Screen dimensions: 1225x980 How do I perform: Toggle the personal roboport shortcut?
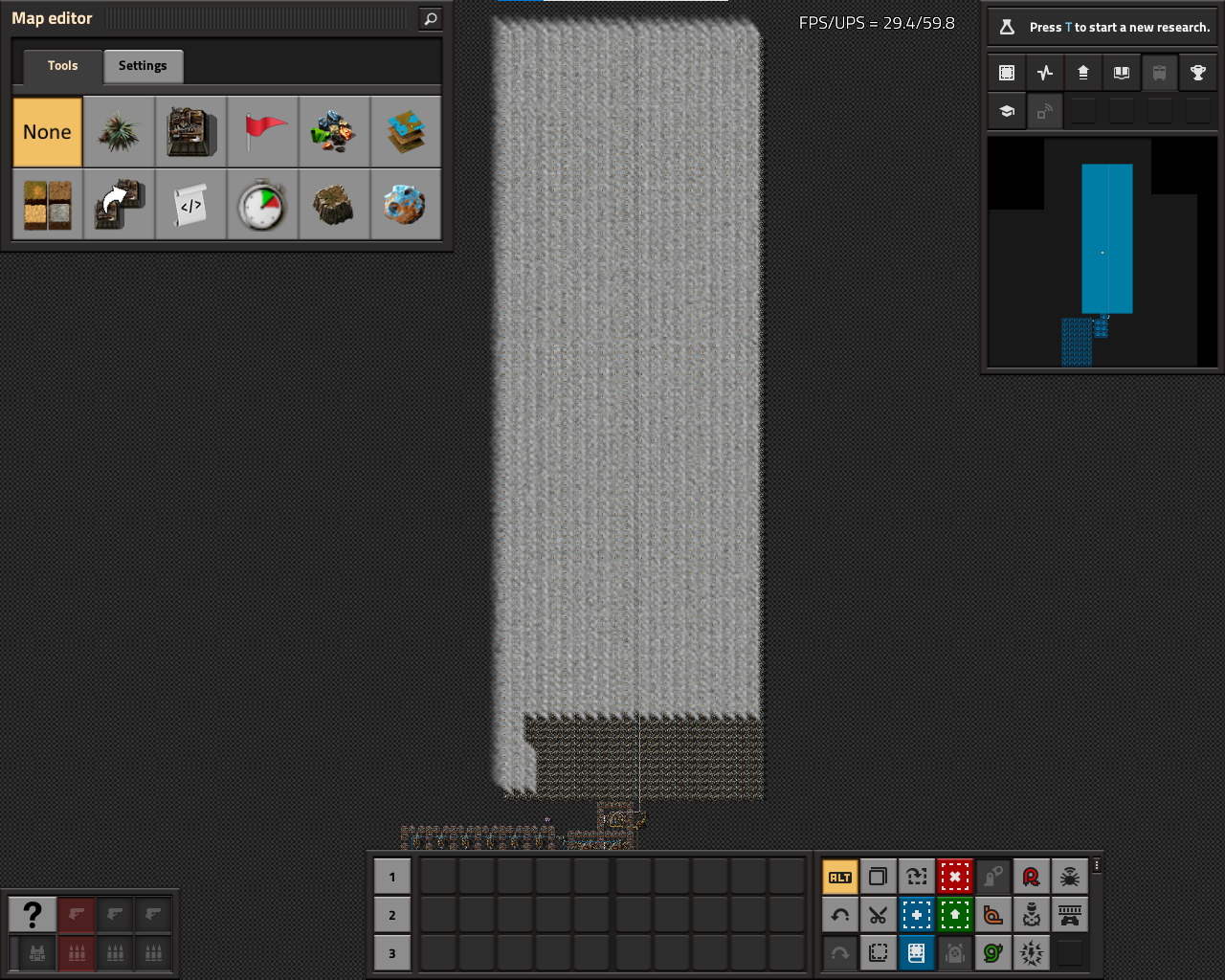(x=993, y=877)
